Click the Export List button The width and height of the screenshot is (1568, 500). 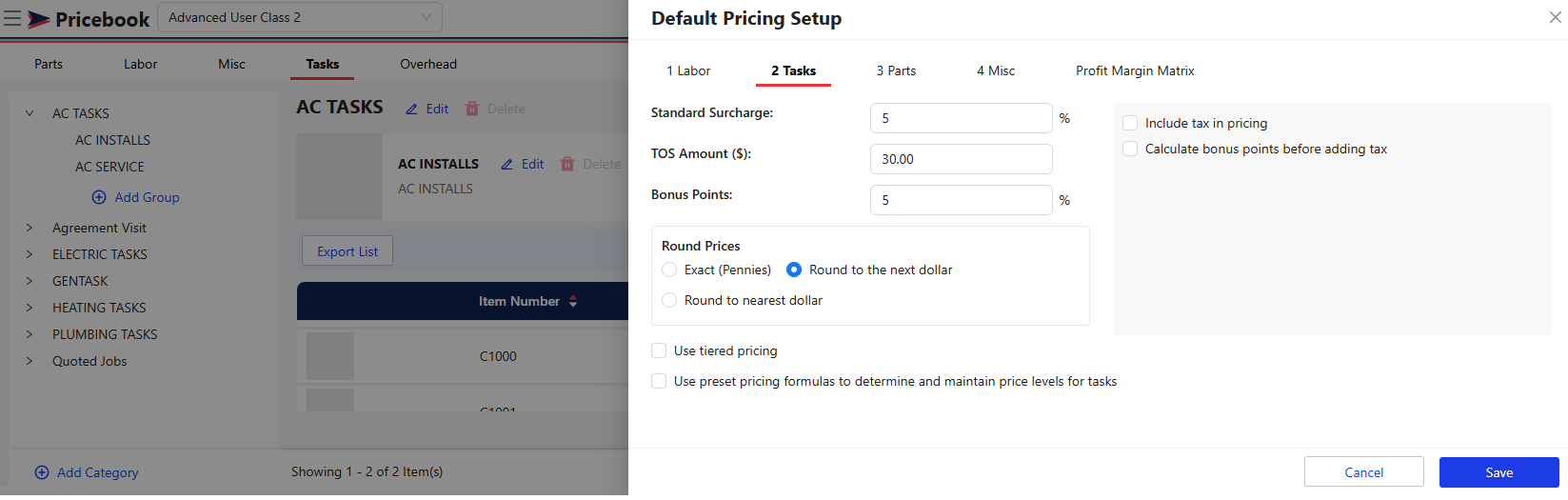point(347,251)
